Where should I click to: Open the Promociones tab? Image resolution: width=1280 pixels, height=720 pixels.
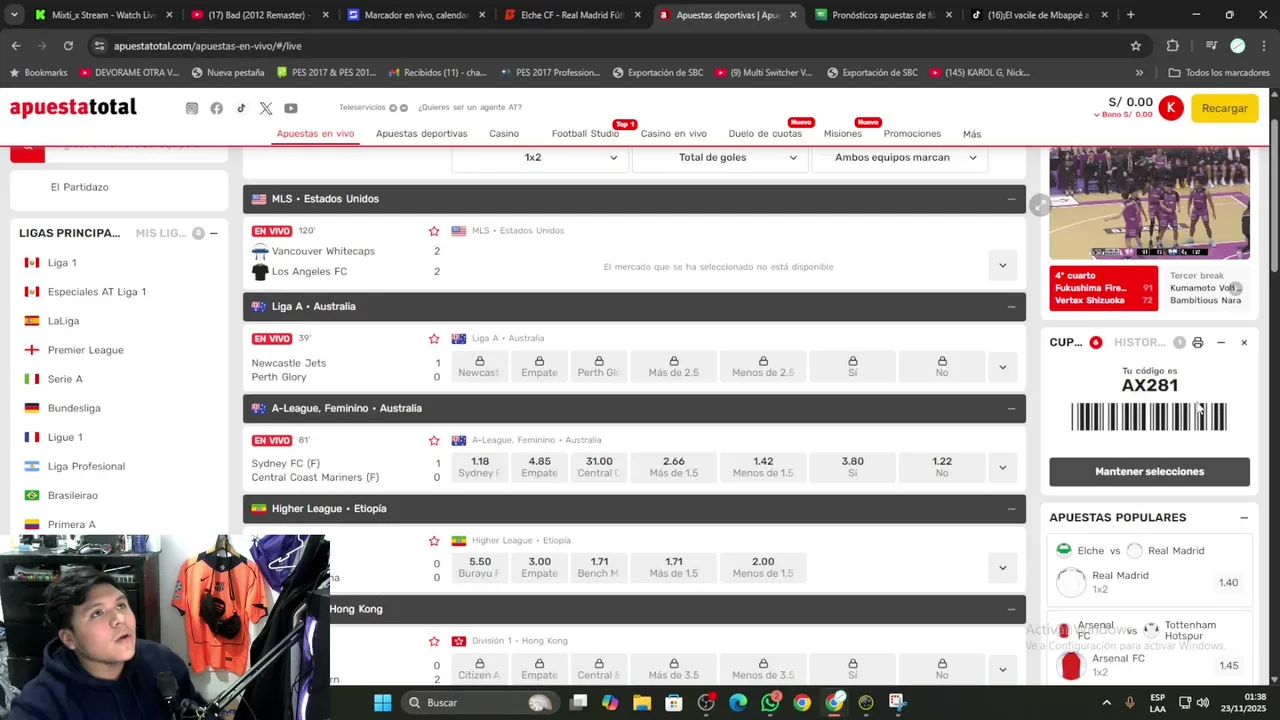(x=912, y=134)
